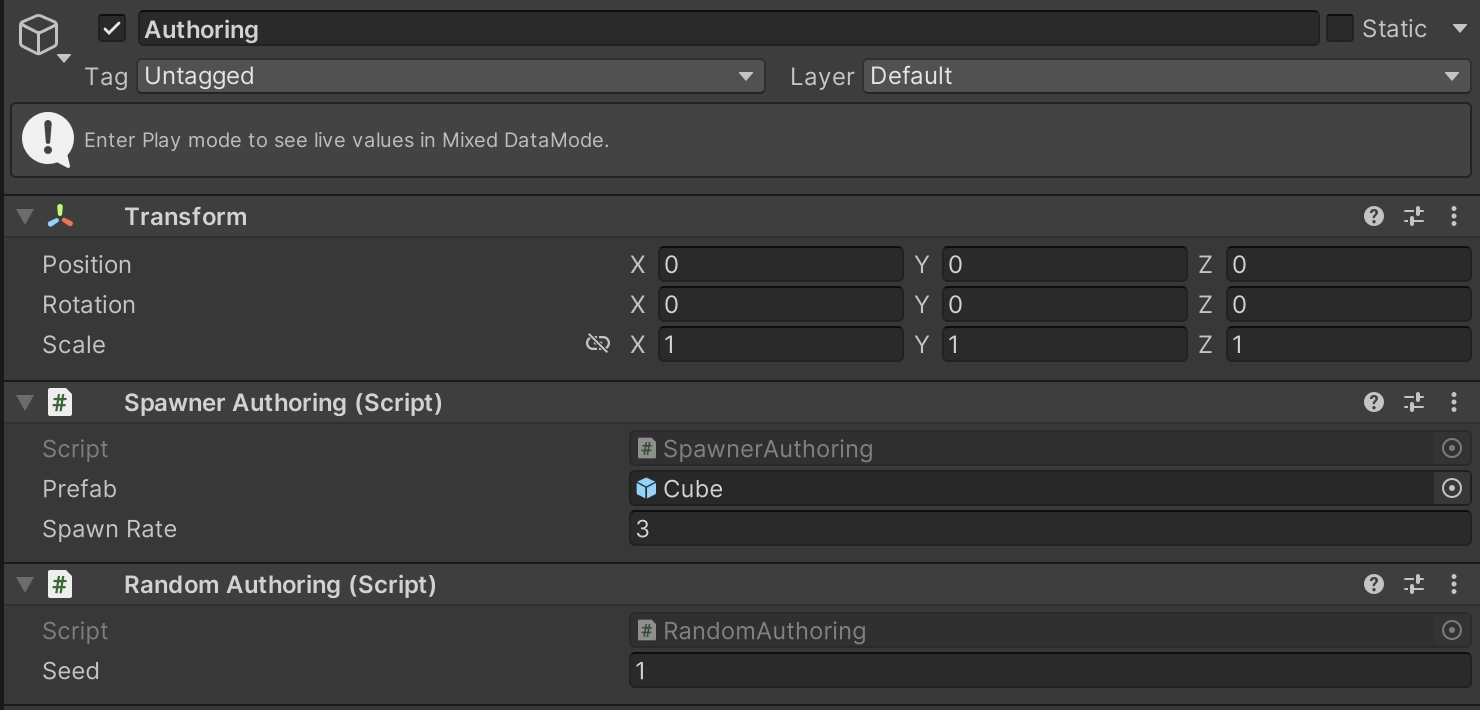
Task: Open the icon picker arrow below cube
Action: tap(64, 59)
